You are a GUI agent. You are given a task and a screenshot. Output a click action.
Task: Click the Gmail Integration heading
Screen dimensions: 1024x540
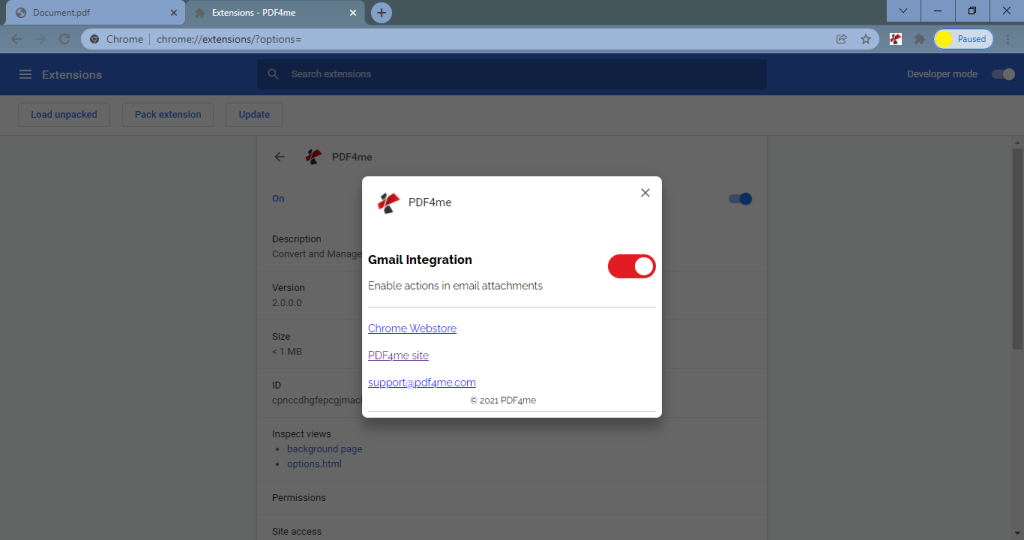(420, 260)
